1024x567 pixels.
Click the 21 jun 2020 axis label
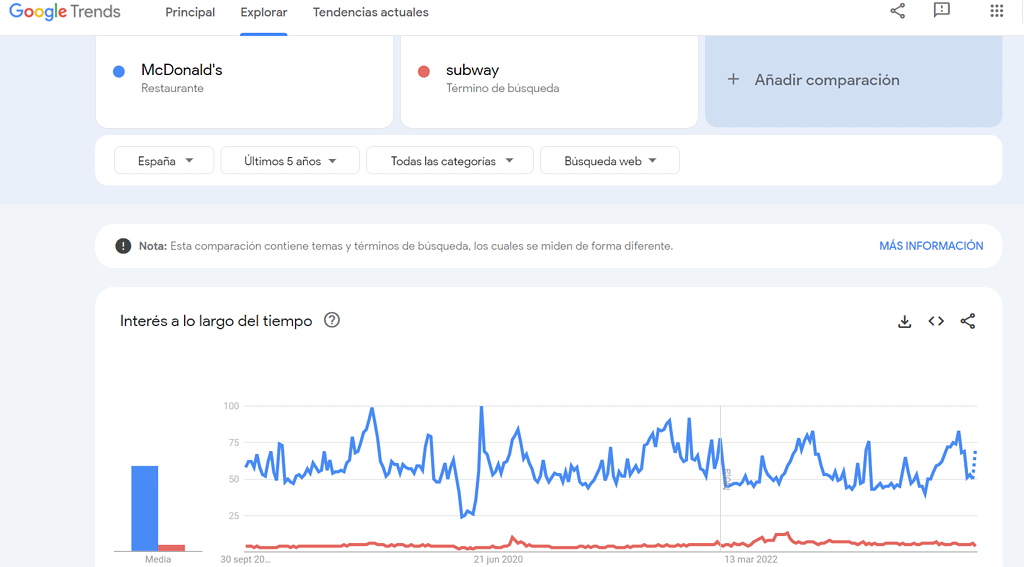tap(498, 559)
